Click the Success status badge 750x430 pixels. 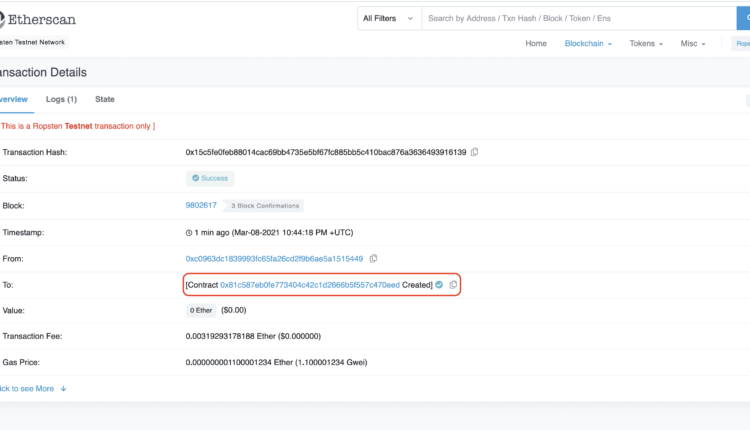coord(209,178)
